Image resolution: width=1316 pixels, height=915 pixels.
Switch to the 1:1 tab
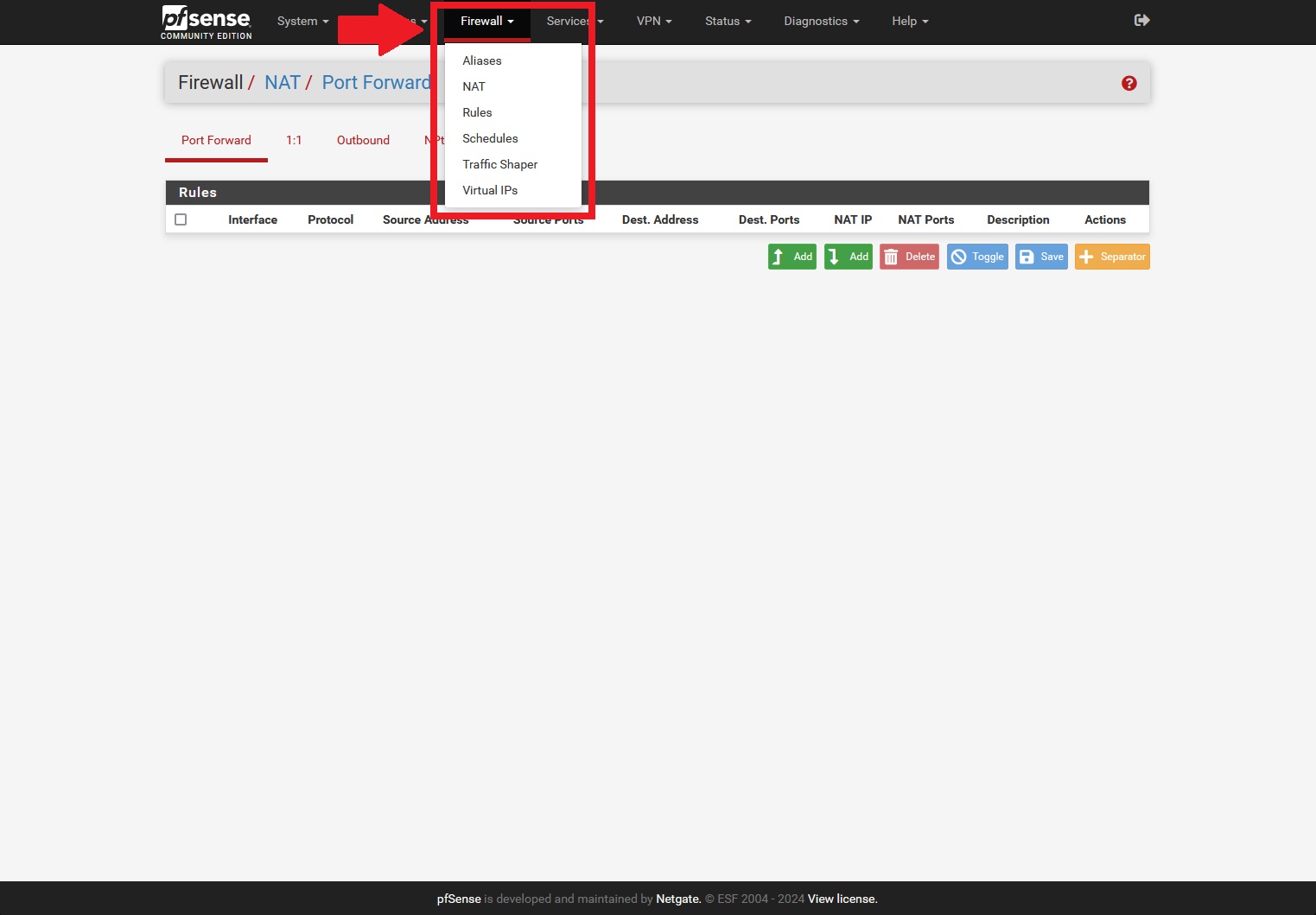tap(294, 140)
